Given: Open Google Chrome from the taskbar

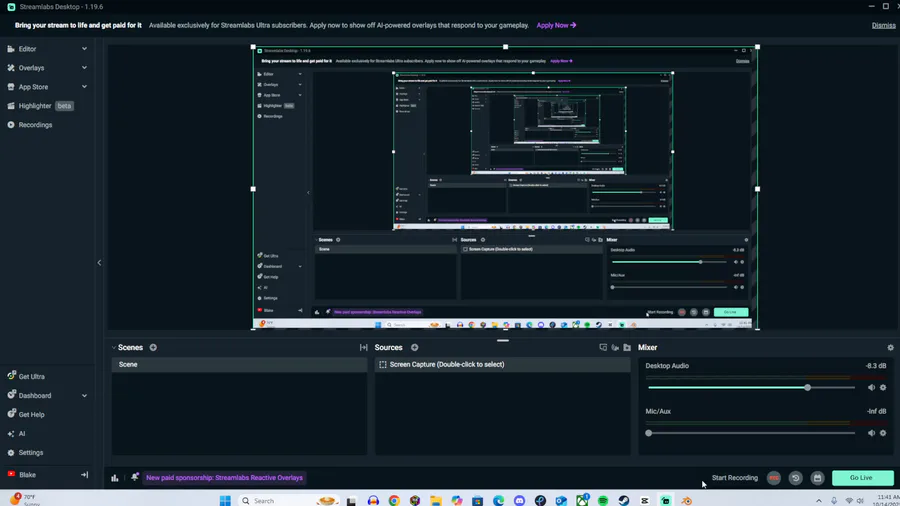Looking at the screenshot, I should point(394,501).
